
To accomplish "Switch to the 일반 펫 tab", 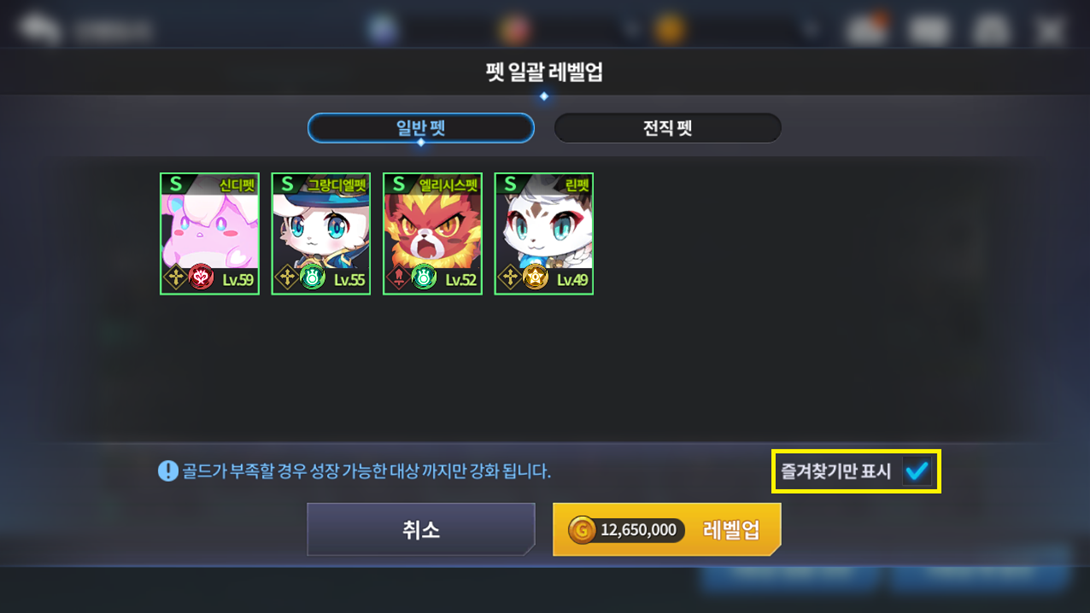I will [421, 128].
